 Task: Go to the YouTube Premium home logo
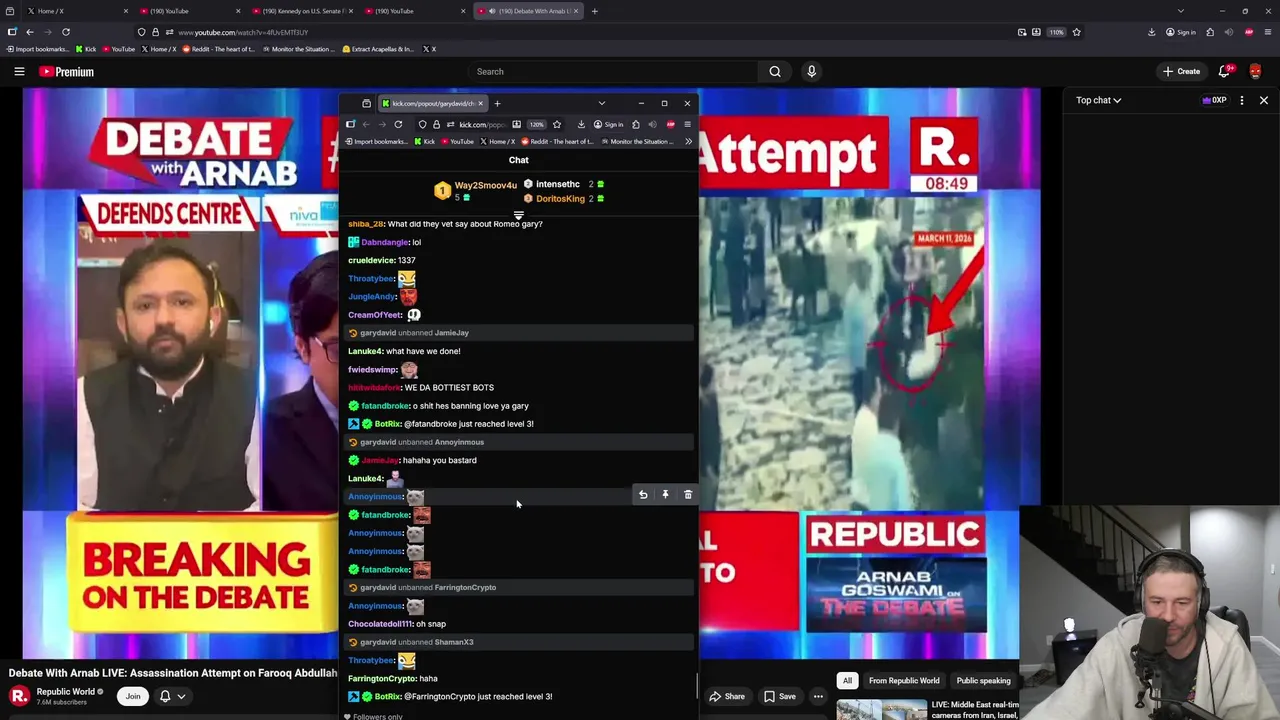pos(66,71)
